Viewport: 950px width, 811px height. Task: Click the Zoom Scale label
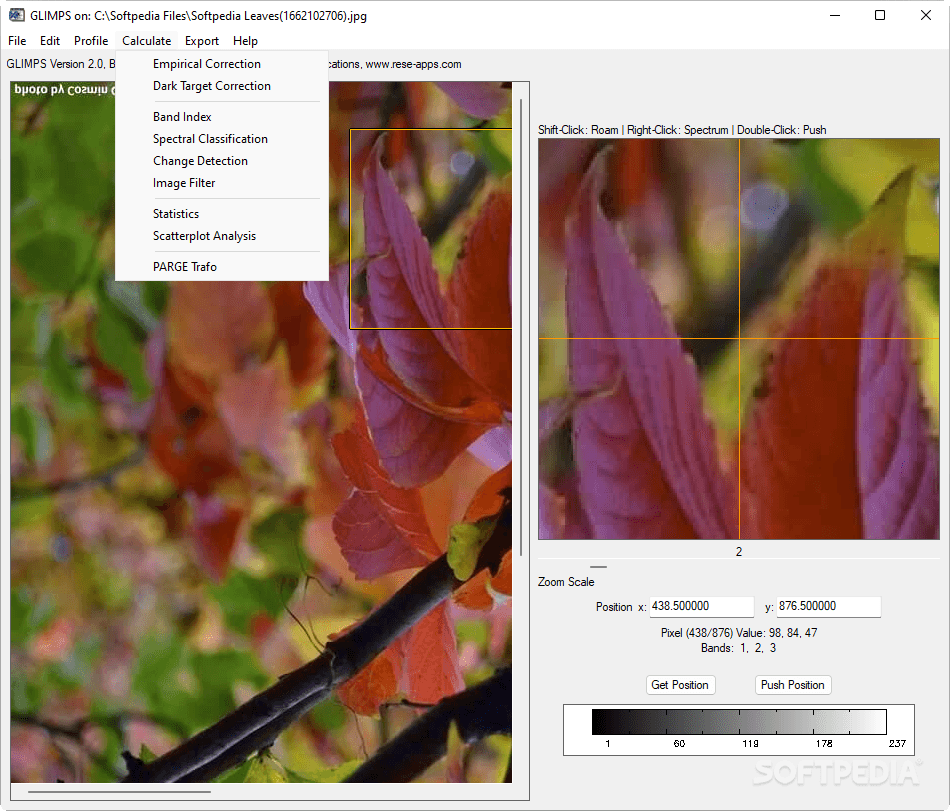566,582
